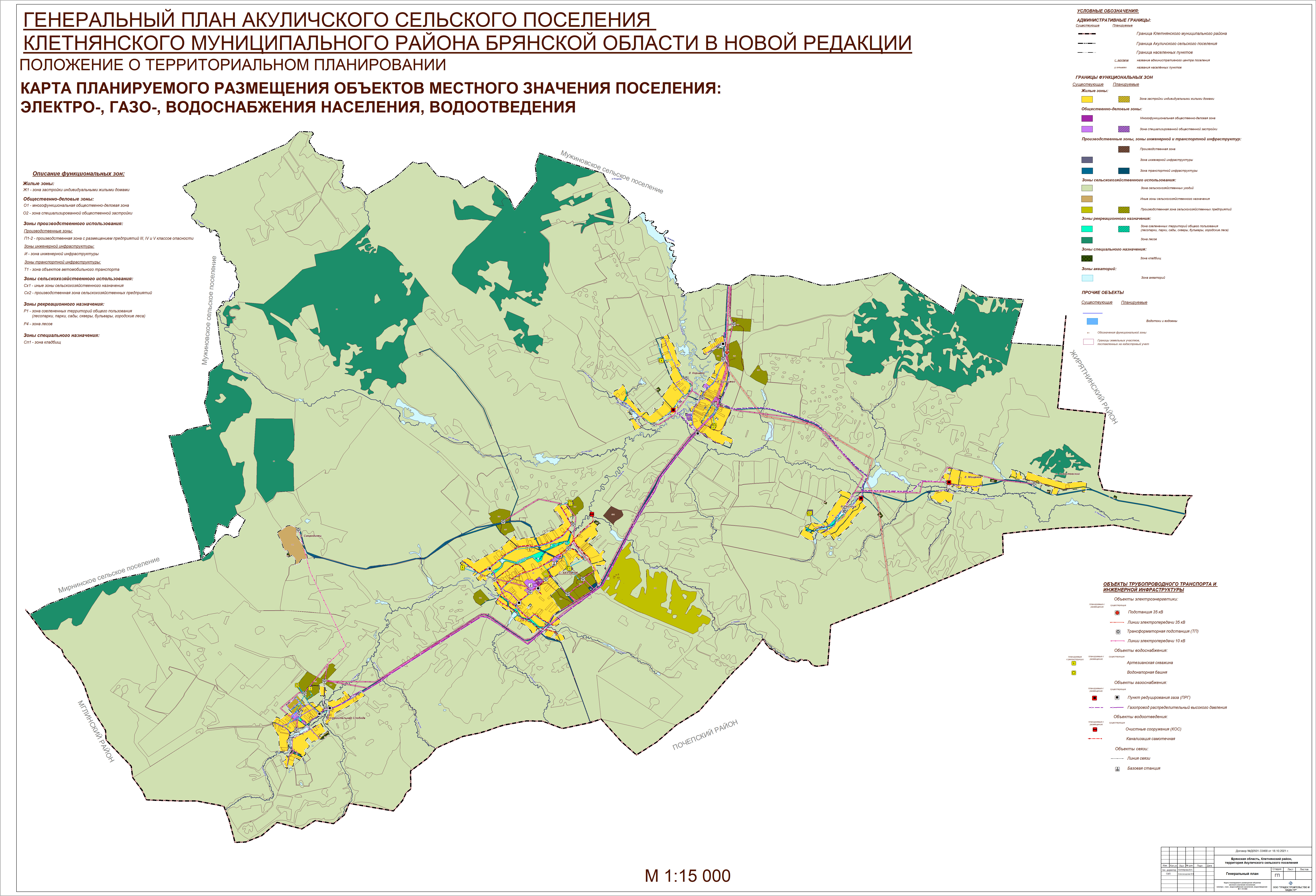Screen dimensions: 1316x896
Task: Click the blue Водотоки и водоемы swatch
Action: pos(1092,321)
